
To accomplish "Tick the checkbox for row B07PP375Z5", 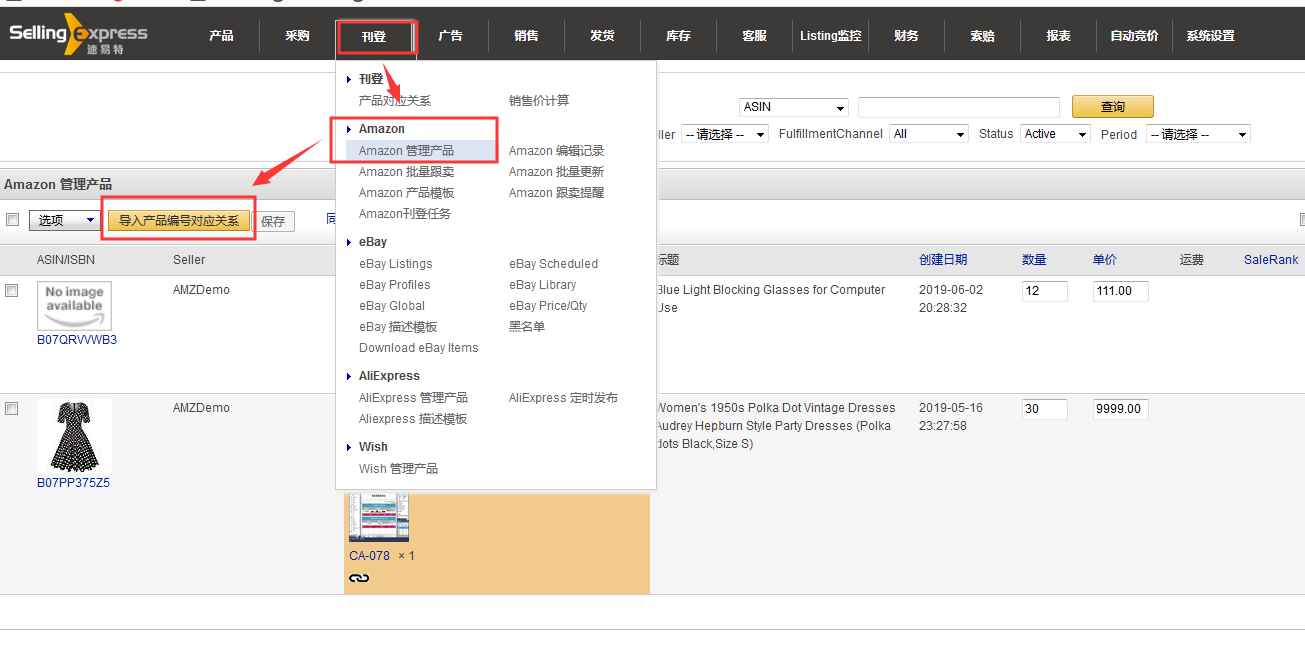I will 12,408.
